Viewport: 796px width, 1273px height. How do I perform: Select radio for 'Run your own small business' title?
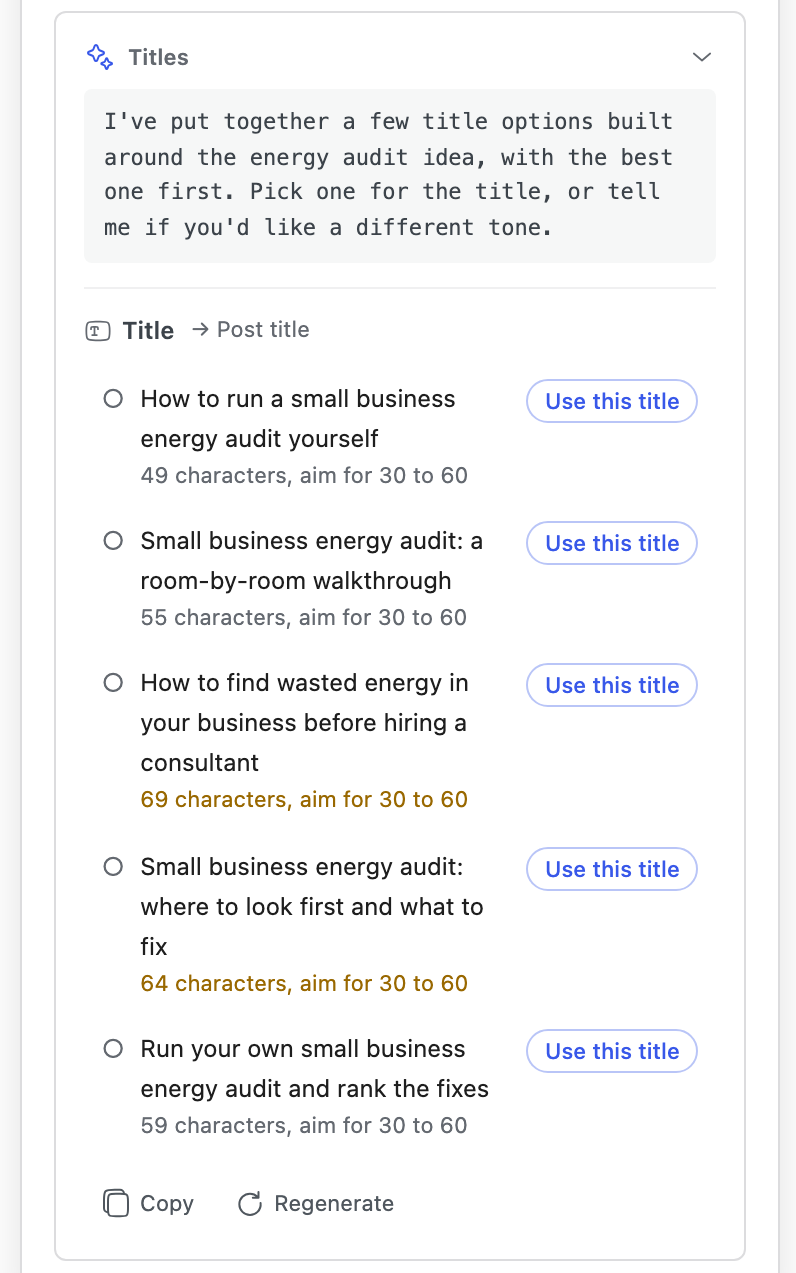[x=113, y=1049]
